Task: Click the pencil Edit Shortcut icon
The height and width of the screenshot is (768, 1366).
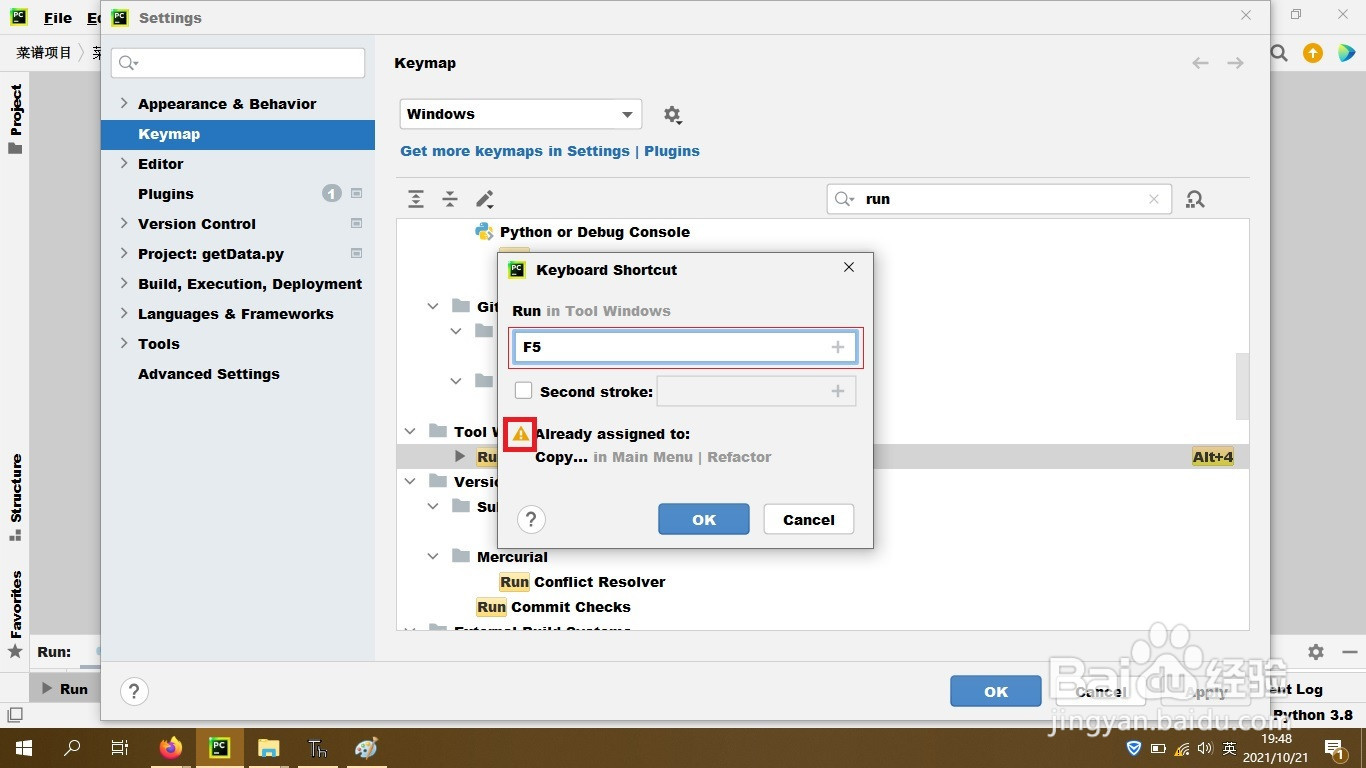Action: (485, 199)
